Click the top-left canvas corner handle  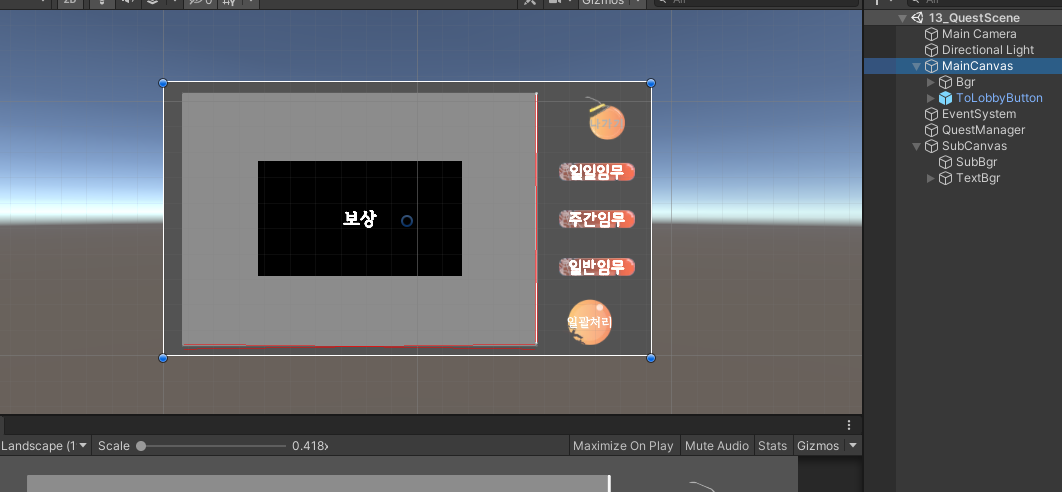(163, 83)
